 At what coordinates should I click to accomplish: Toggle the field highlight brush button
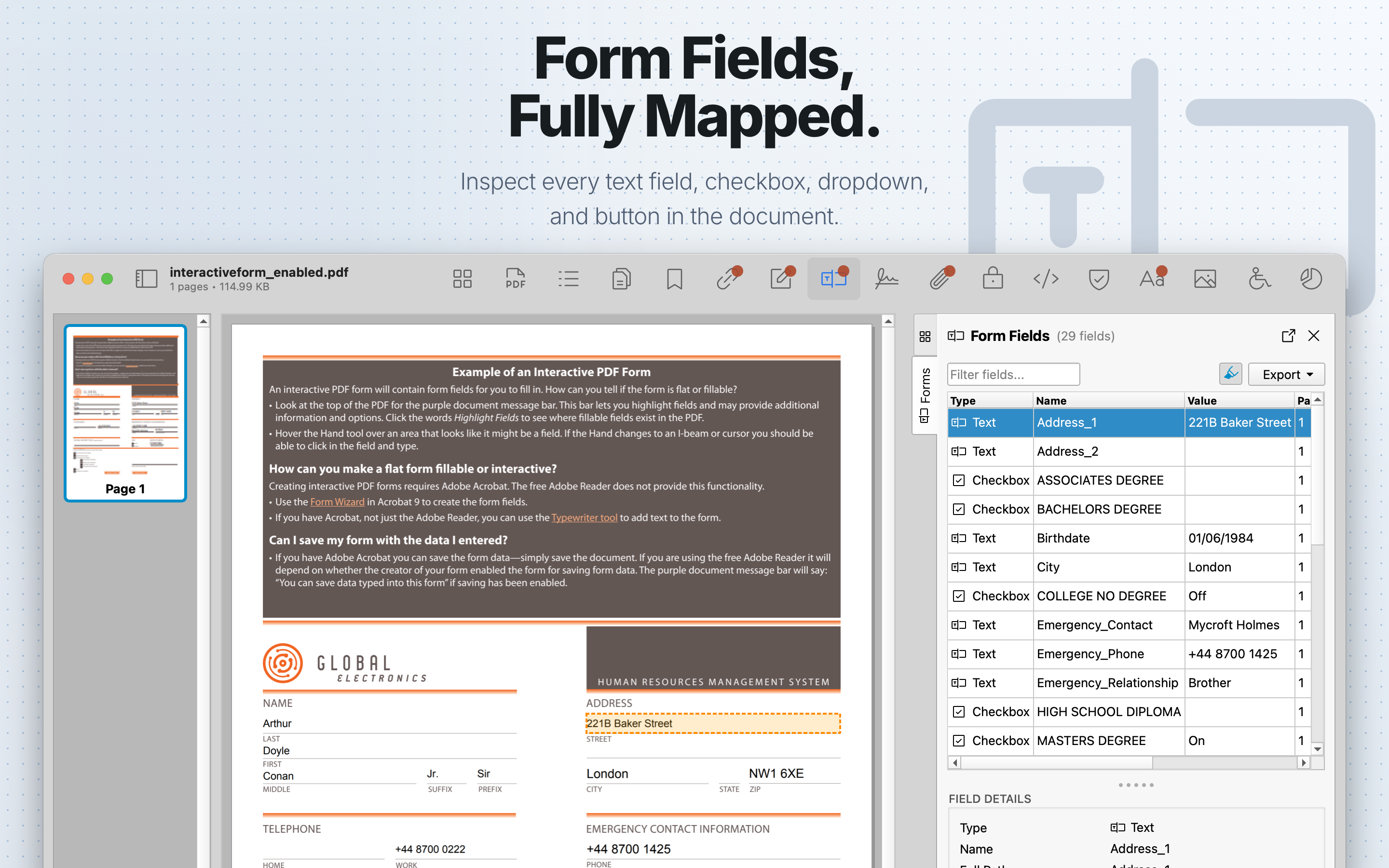[1231, 374]
